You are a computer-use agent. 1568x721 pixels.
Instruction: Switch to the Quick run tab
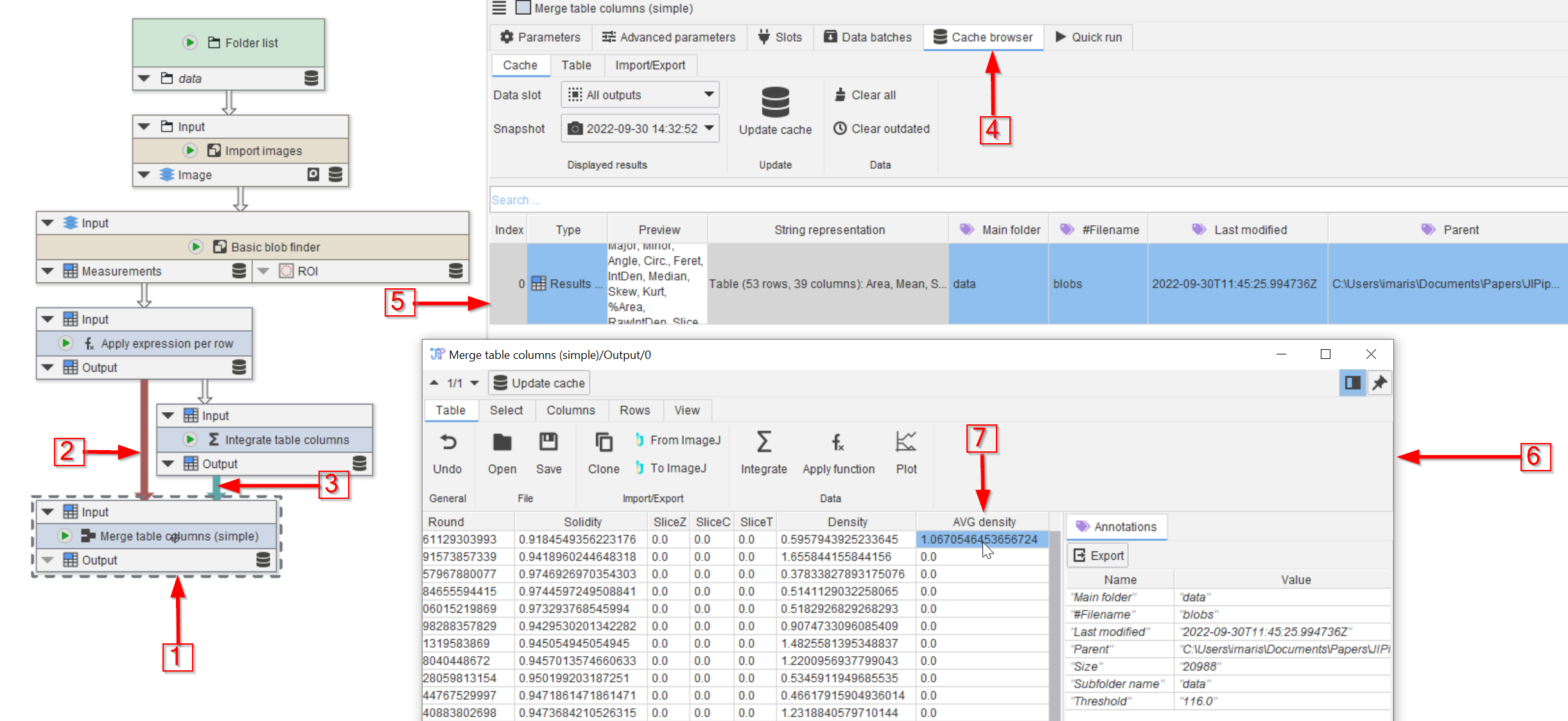click(x=1088, y=37)
